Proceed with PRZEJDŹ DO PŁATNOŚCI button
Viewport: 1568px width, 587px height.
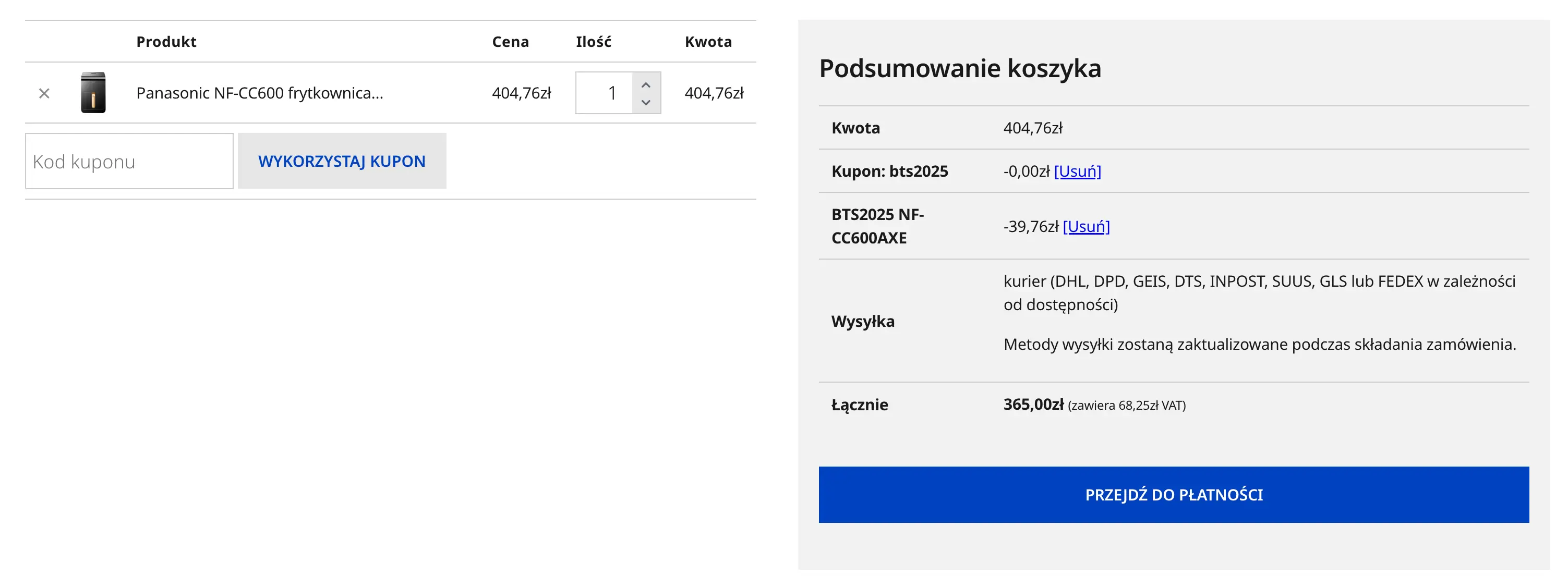click(1173, 495)
